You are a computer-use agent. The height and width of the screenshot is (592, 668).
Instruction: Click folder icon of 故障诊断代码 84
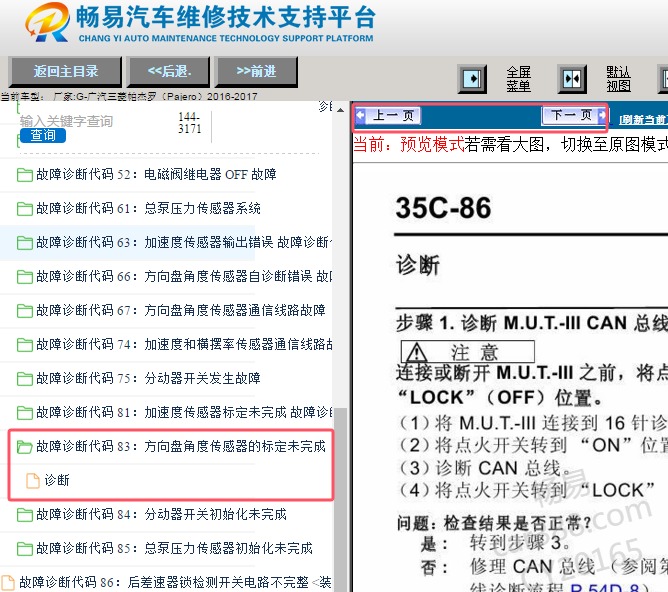click(x=25, y=515)
